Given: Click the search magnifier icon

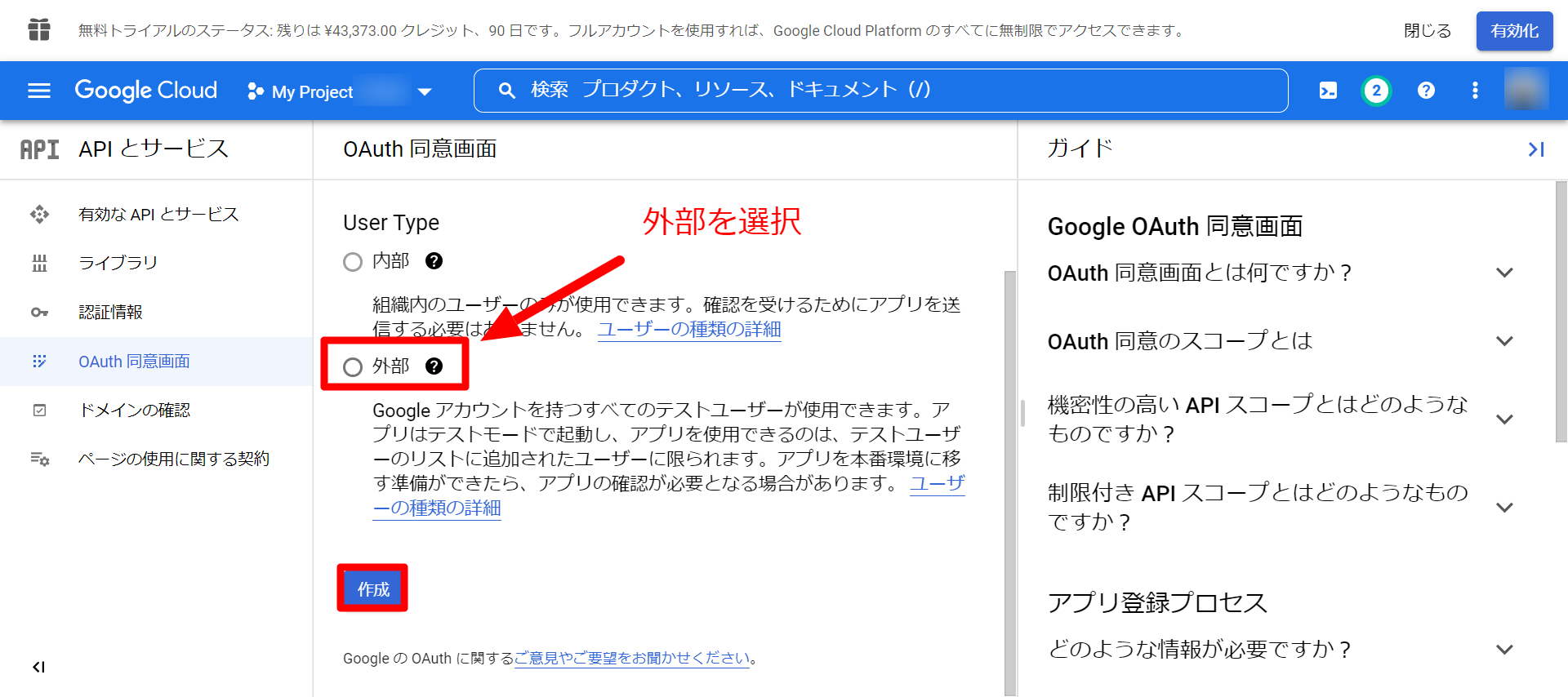Looking at the screenshot, I should pos(507,91).
